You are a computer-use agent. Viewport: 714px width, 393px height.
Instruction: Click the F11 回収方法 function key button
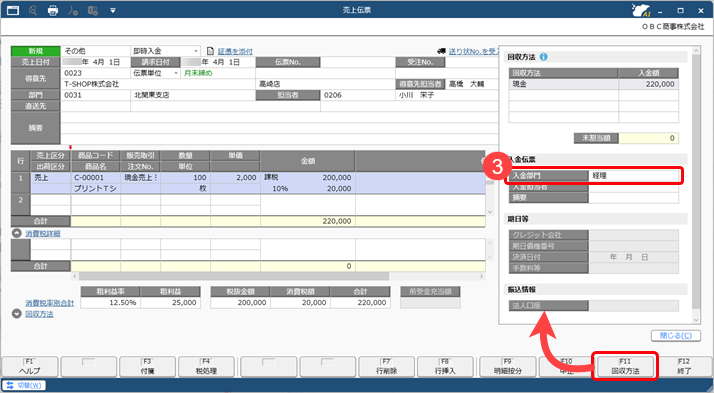click(625, 367)
